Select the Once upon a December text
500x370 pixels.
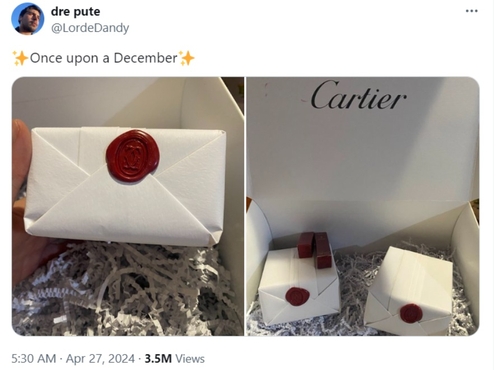(104, 58)
